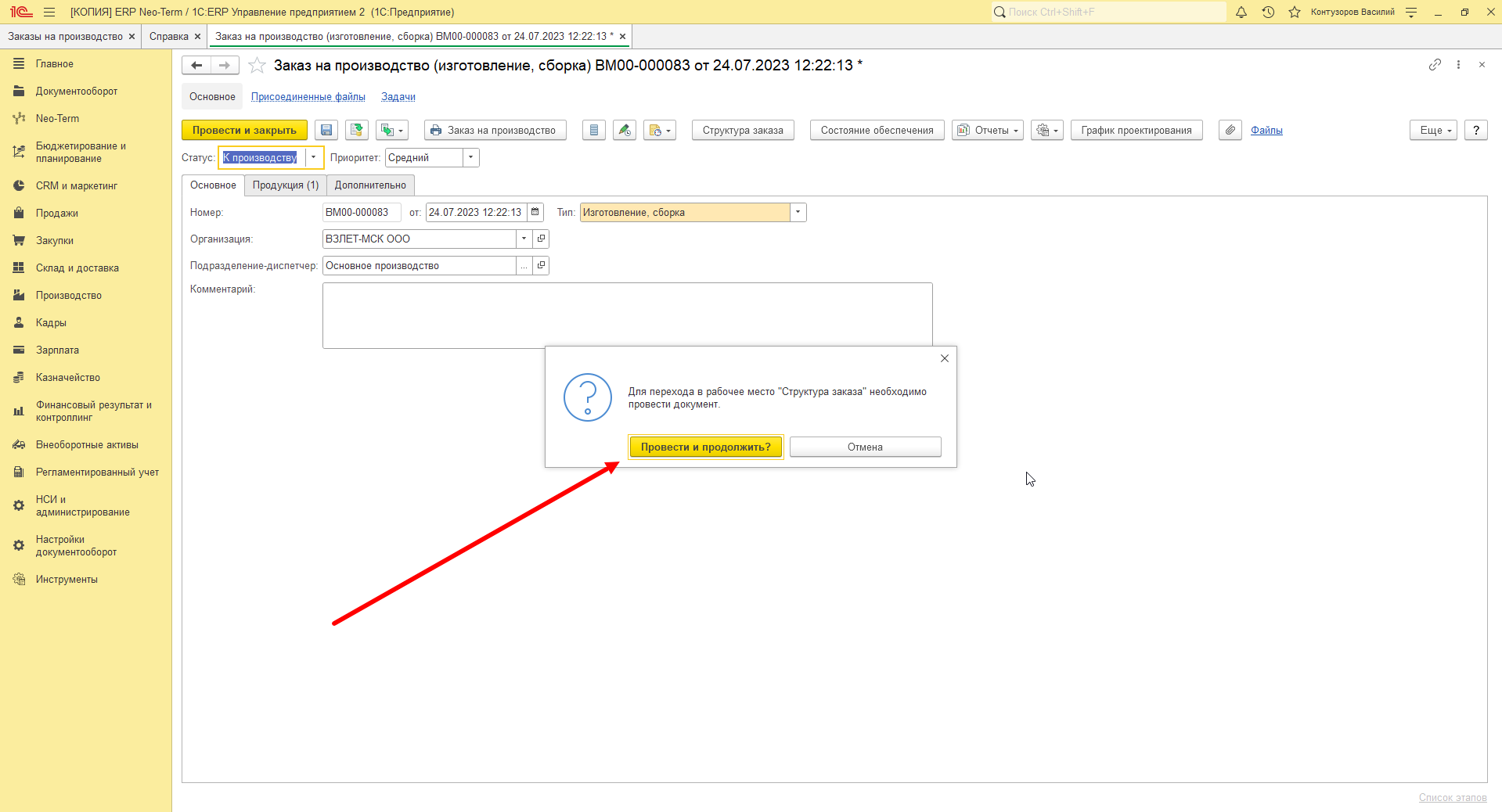Open the Подразделение-диспетчер field link icon
The image size is (1502, 812).
541,266
